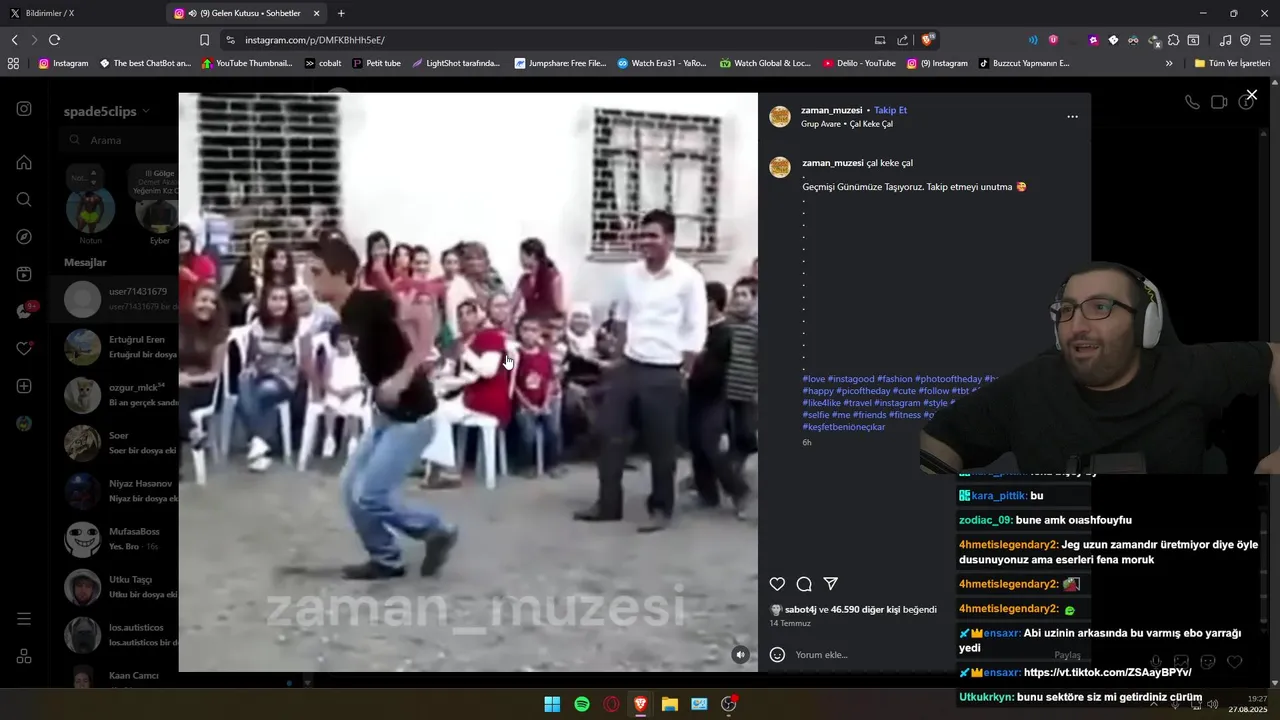
Task: Open the Windows Start menu
Action: [x=552, y=704]
